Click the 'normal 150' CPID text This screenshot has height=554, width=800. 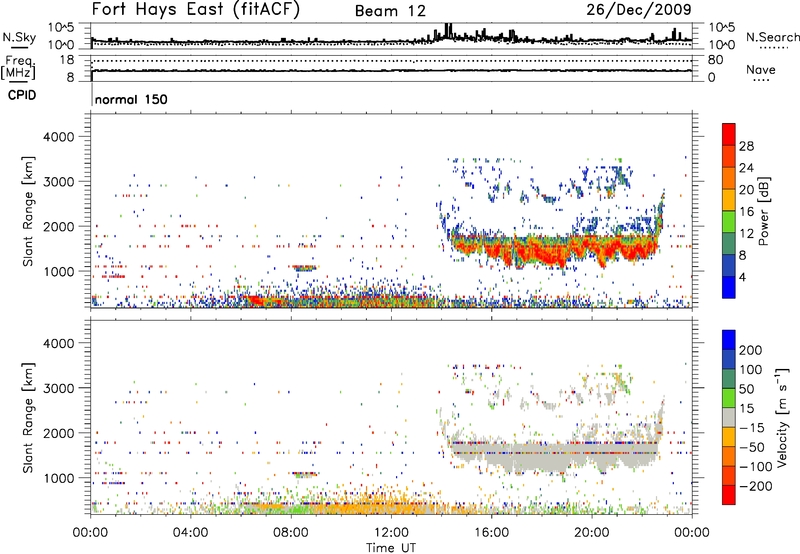point(131,99)
